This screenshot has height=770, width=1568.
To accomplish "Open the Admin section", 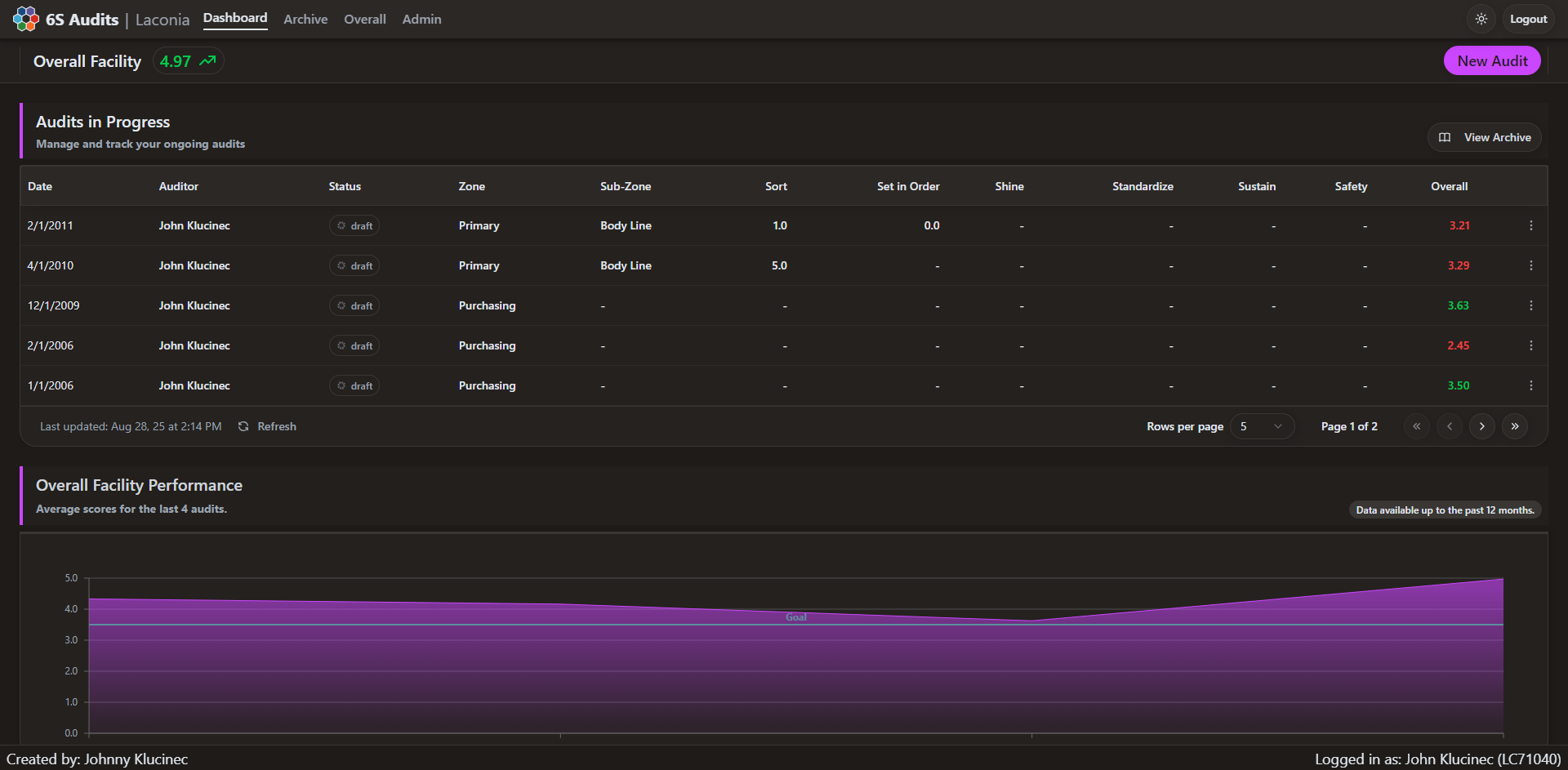I will pos(421,19).
